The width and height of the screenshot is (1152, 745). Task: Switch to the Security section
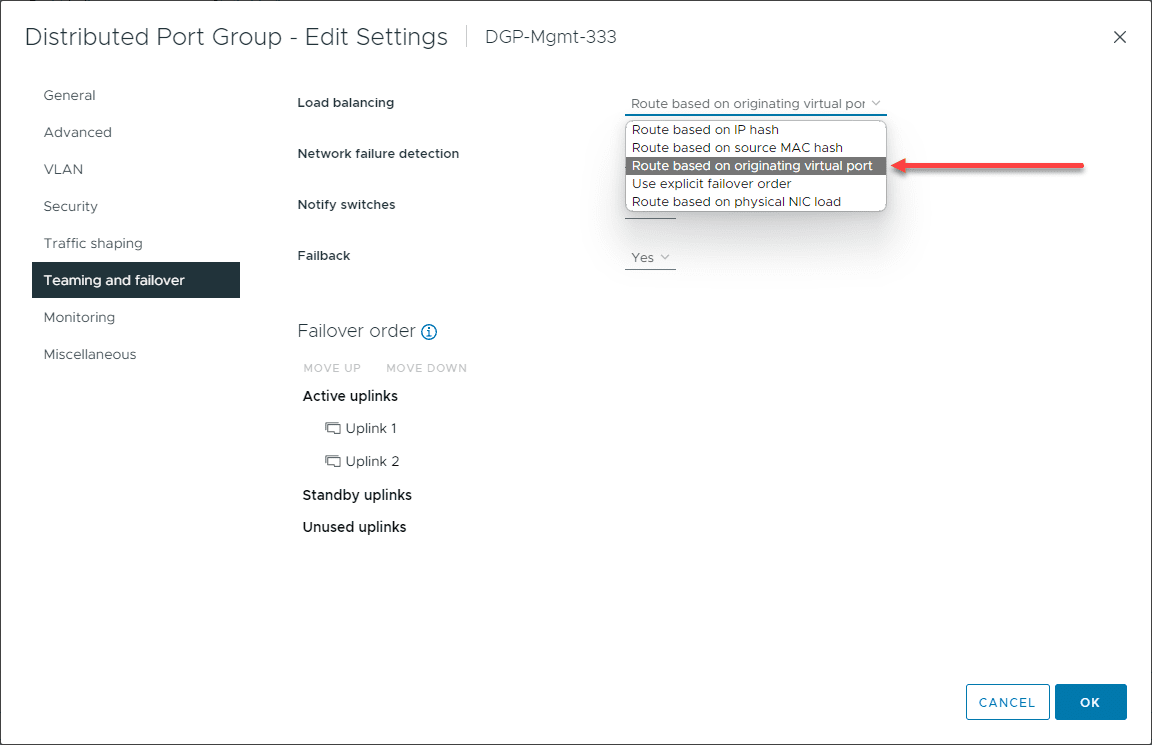click(x=70, y=206)
